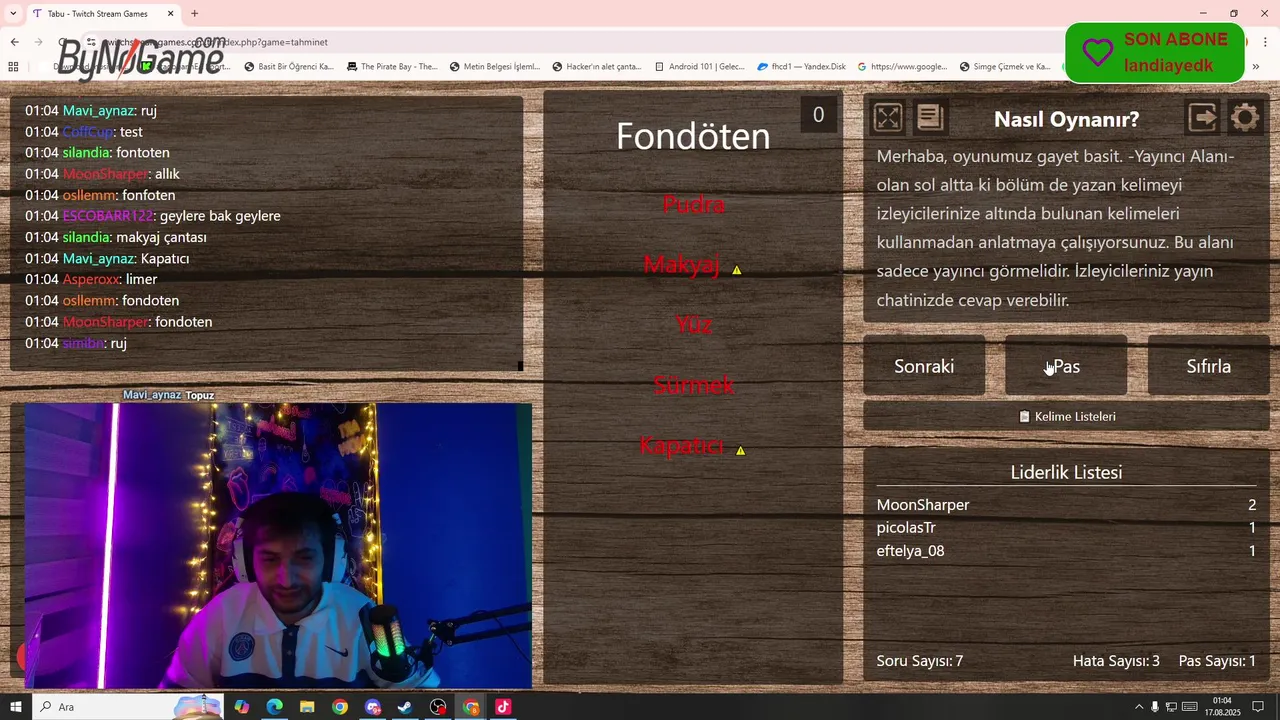Open OBS Studio from the taskbar
Screen dimensions: 1280x720
pos(438,707)
